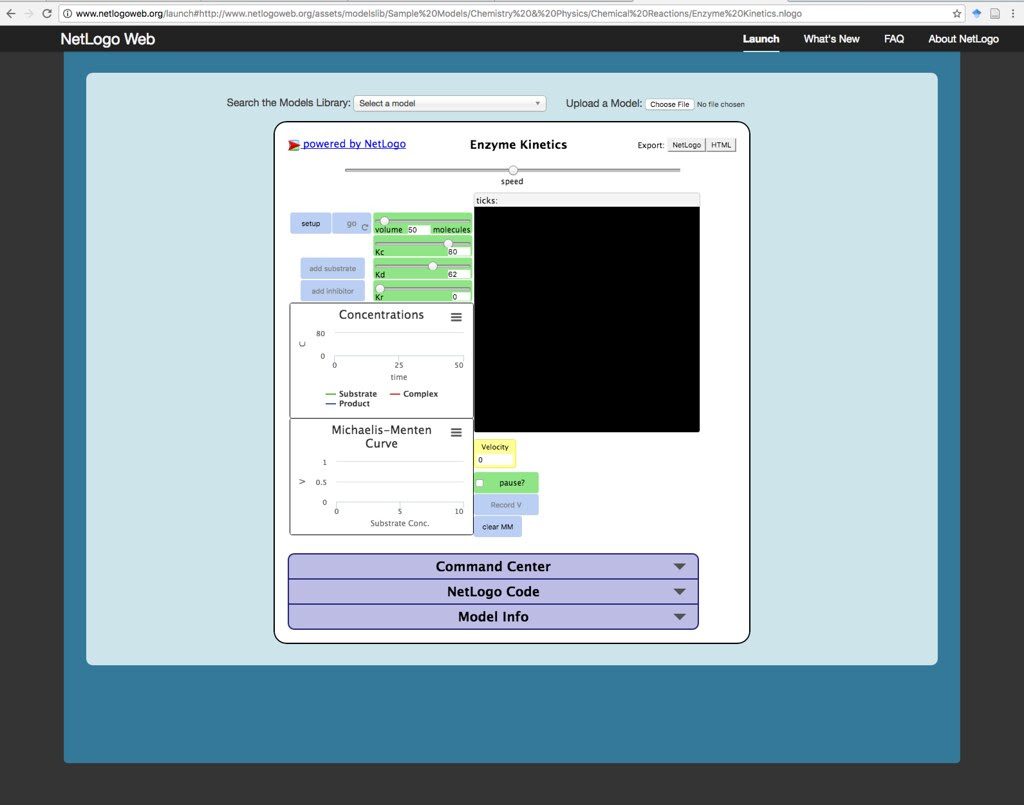Toggle the pause? switch checkbox
This screenshot has height=805, width=1024.
(x=480, y=483)
